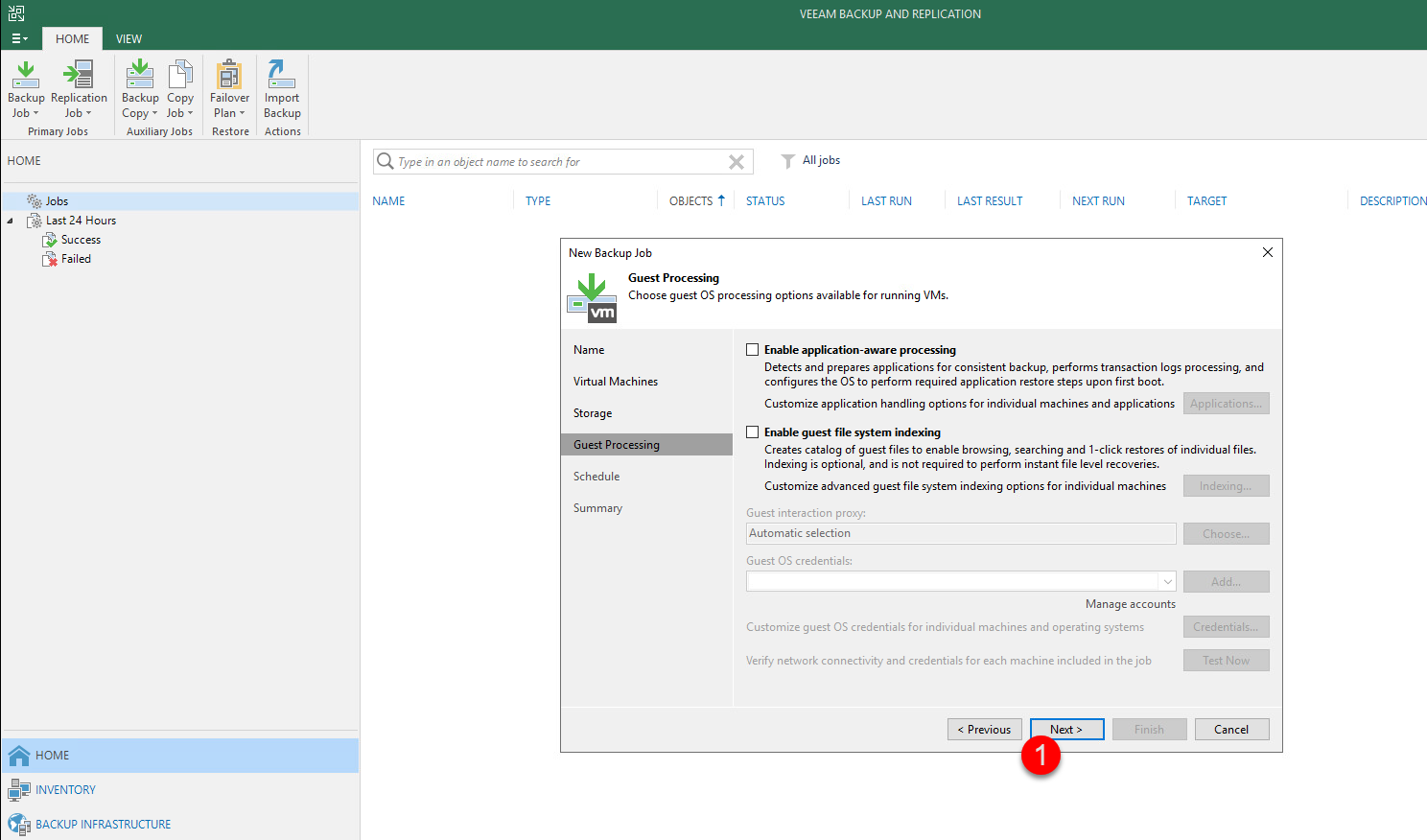Open the Replication Job ribbon button
This screenshot has width=1427, height=840.
tap(79, 89)
